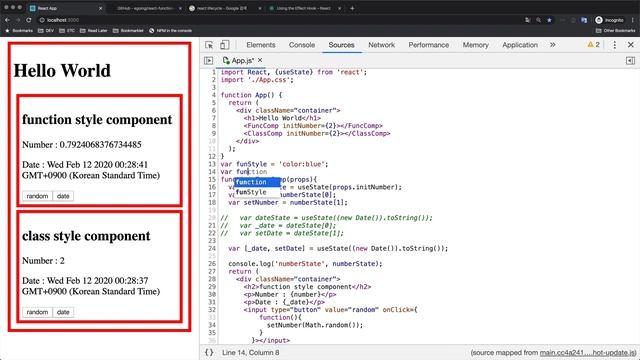Expand more DevTools tabs chevron
The height and width of the screenshot is (360, 640).
click(553, 45)
